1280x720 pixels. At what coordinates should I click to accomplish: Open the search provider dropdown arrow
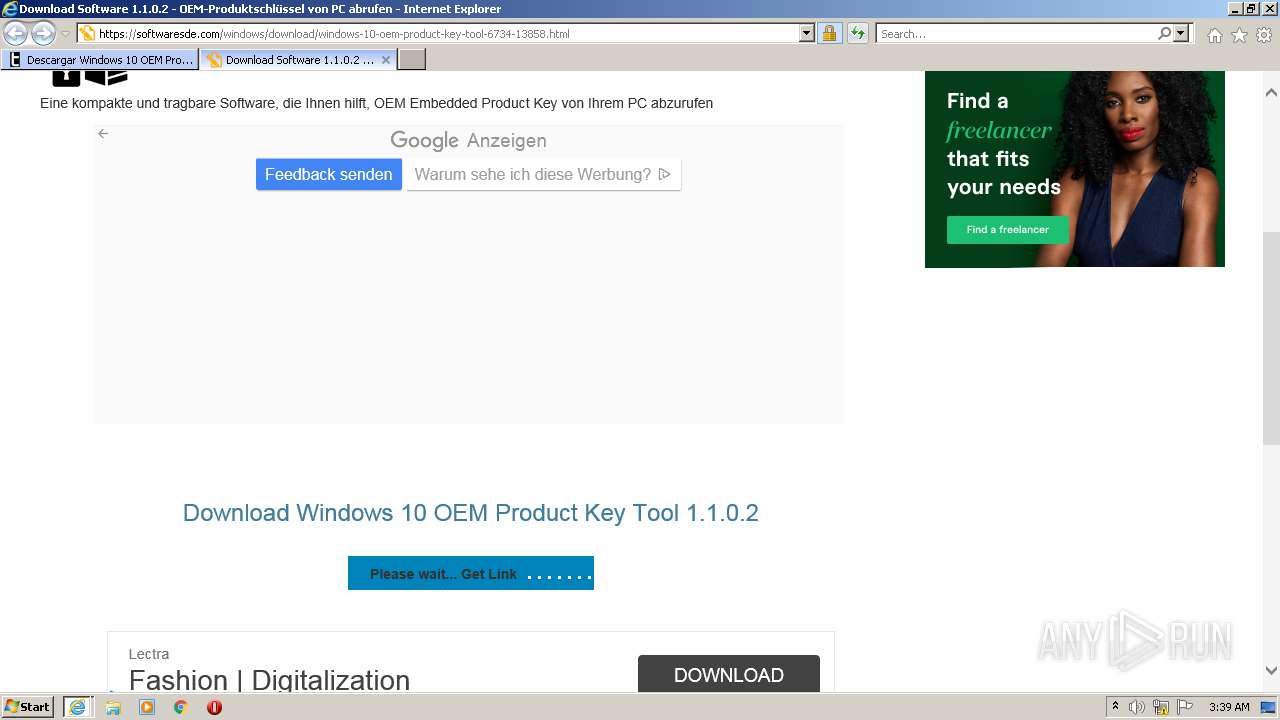1181,33
